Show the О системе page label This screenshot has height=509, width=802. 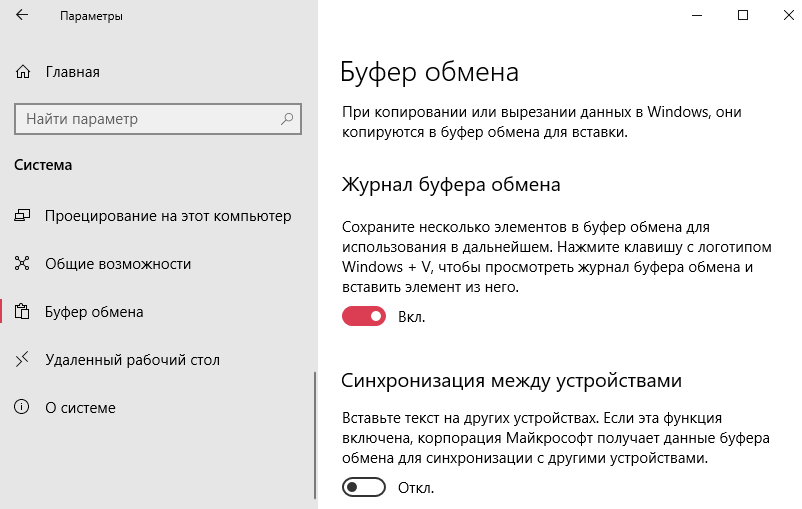click(x=80, y=408)
